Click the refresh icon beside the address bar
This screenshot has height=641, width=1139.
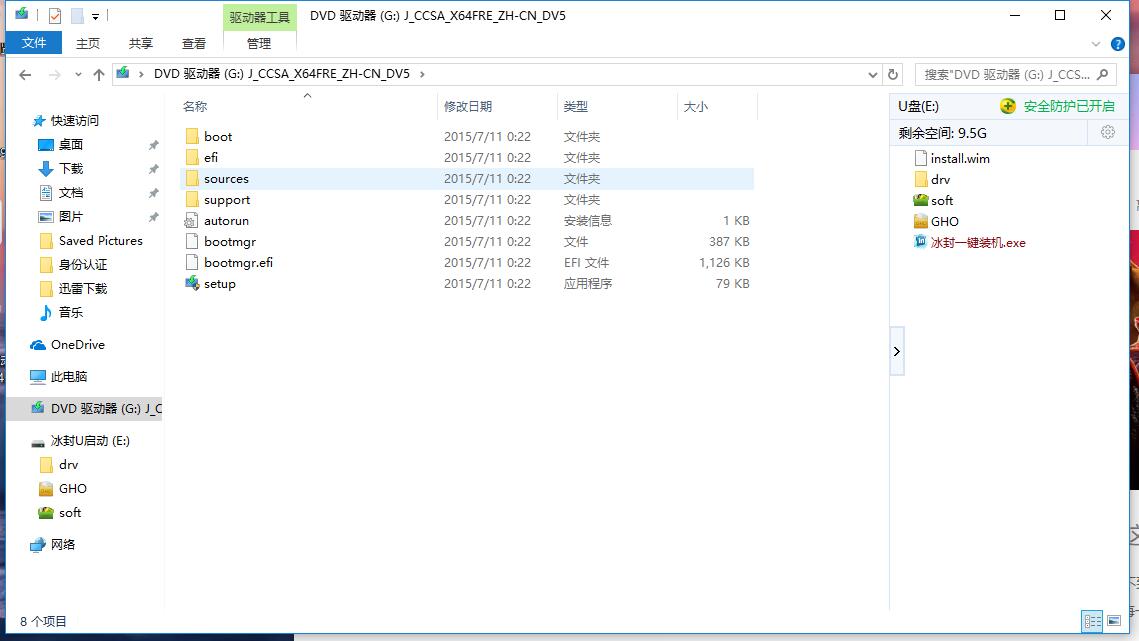coord(893,74)
